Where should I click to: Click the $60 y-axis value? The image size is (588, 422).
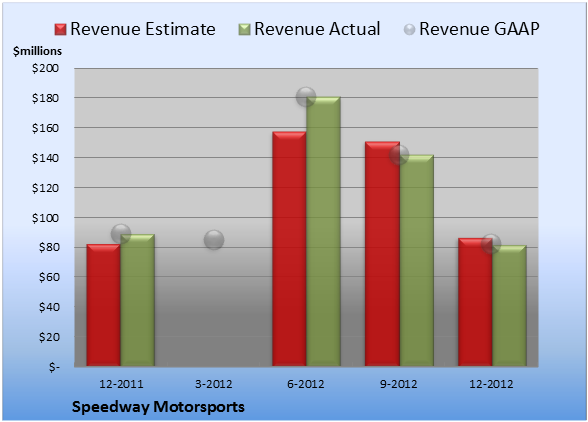49,277
